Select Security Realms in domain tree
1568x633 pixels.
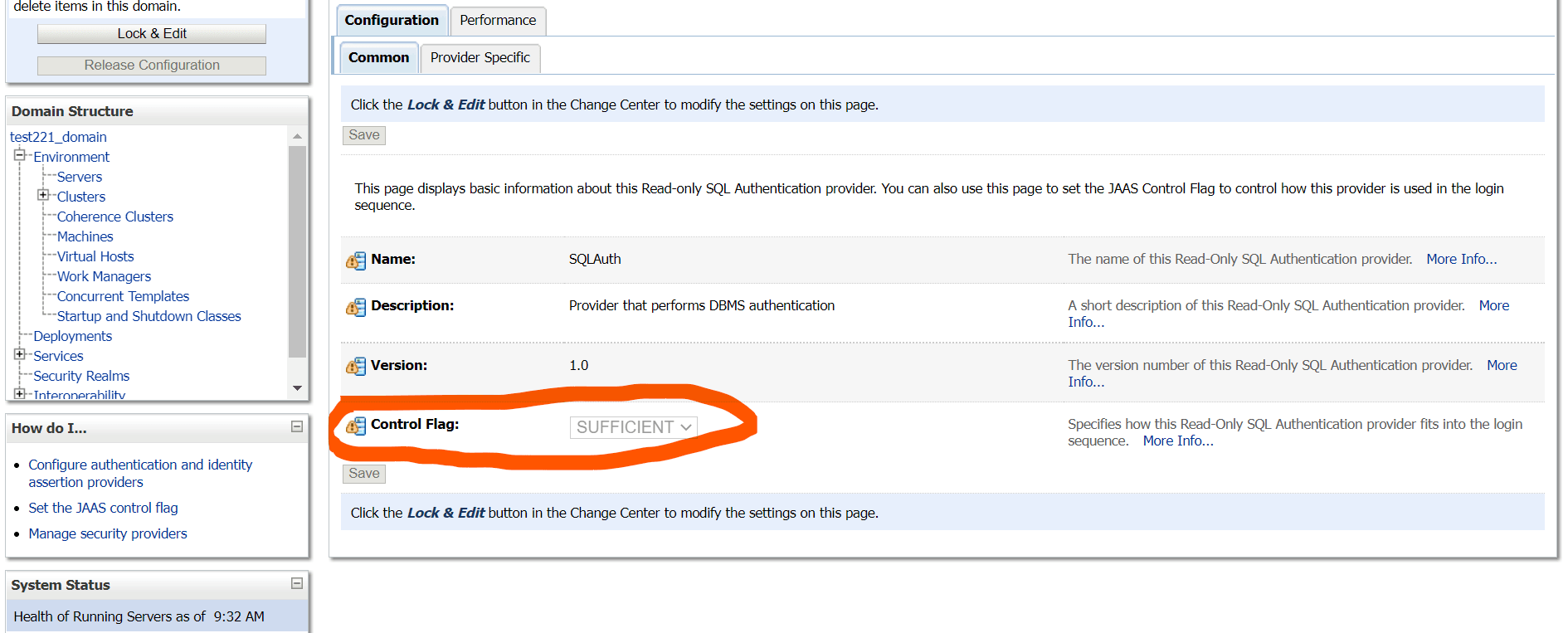(x=81, y=376)
